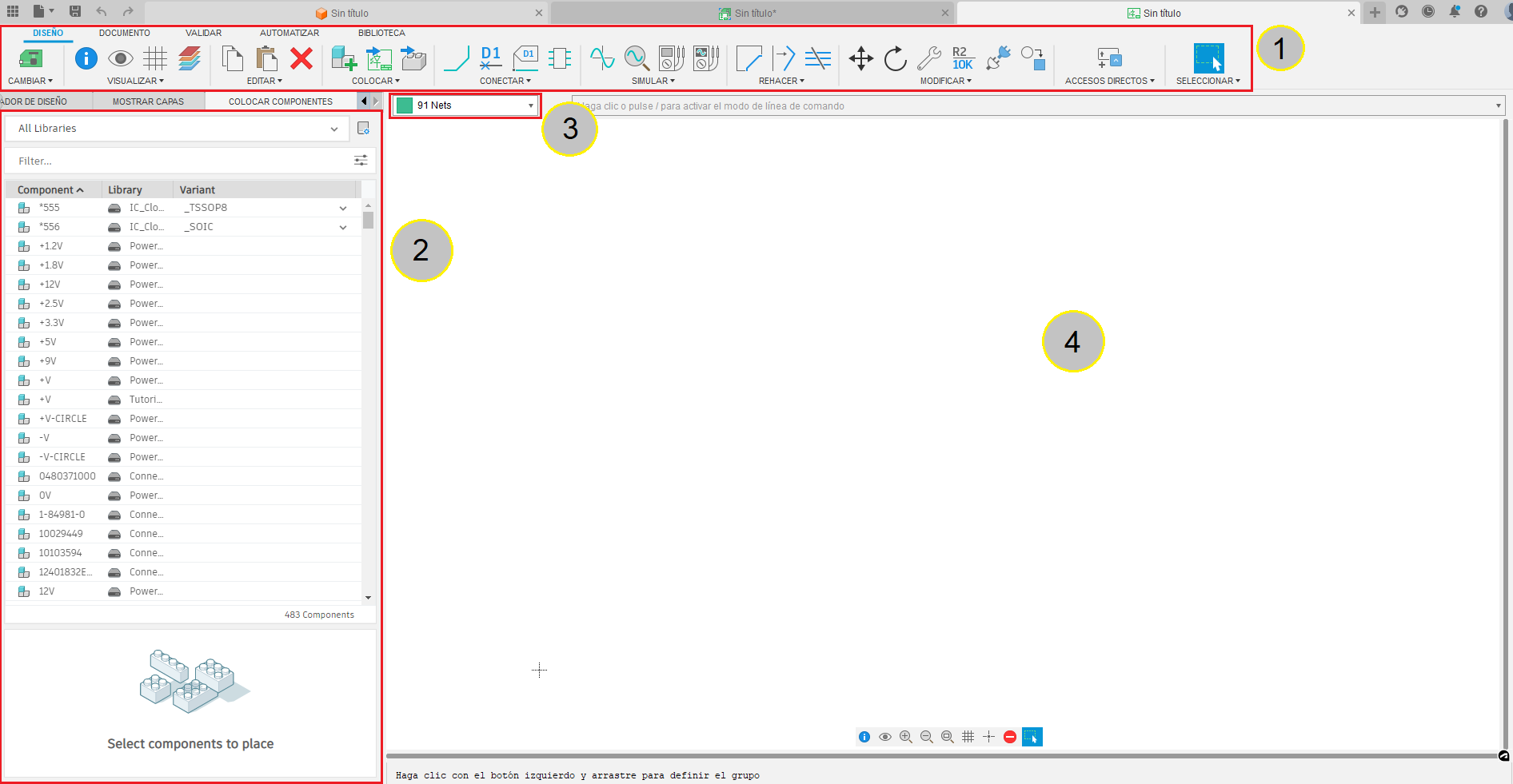This screenshot has height=784, width=1513.
Task: Open the Name D1 labeling tool
Action: coord(490,58)
